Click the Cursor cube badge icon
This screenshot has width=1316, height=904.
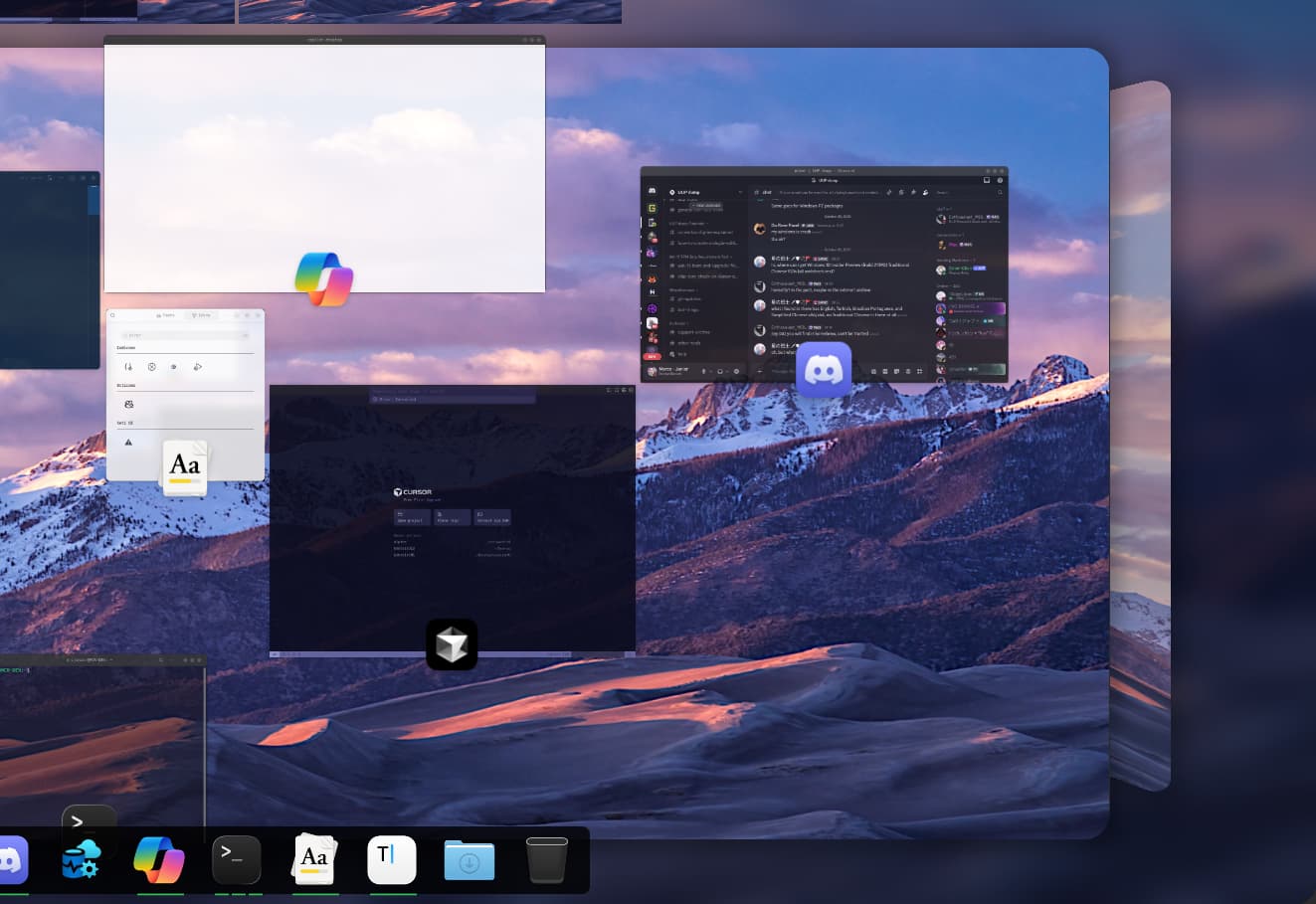(452, 644)
